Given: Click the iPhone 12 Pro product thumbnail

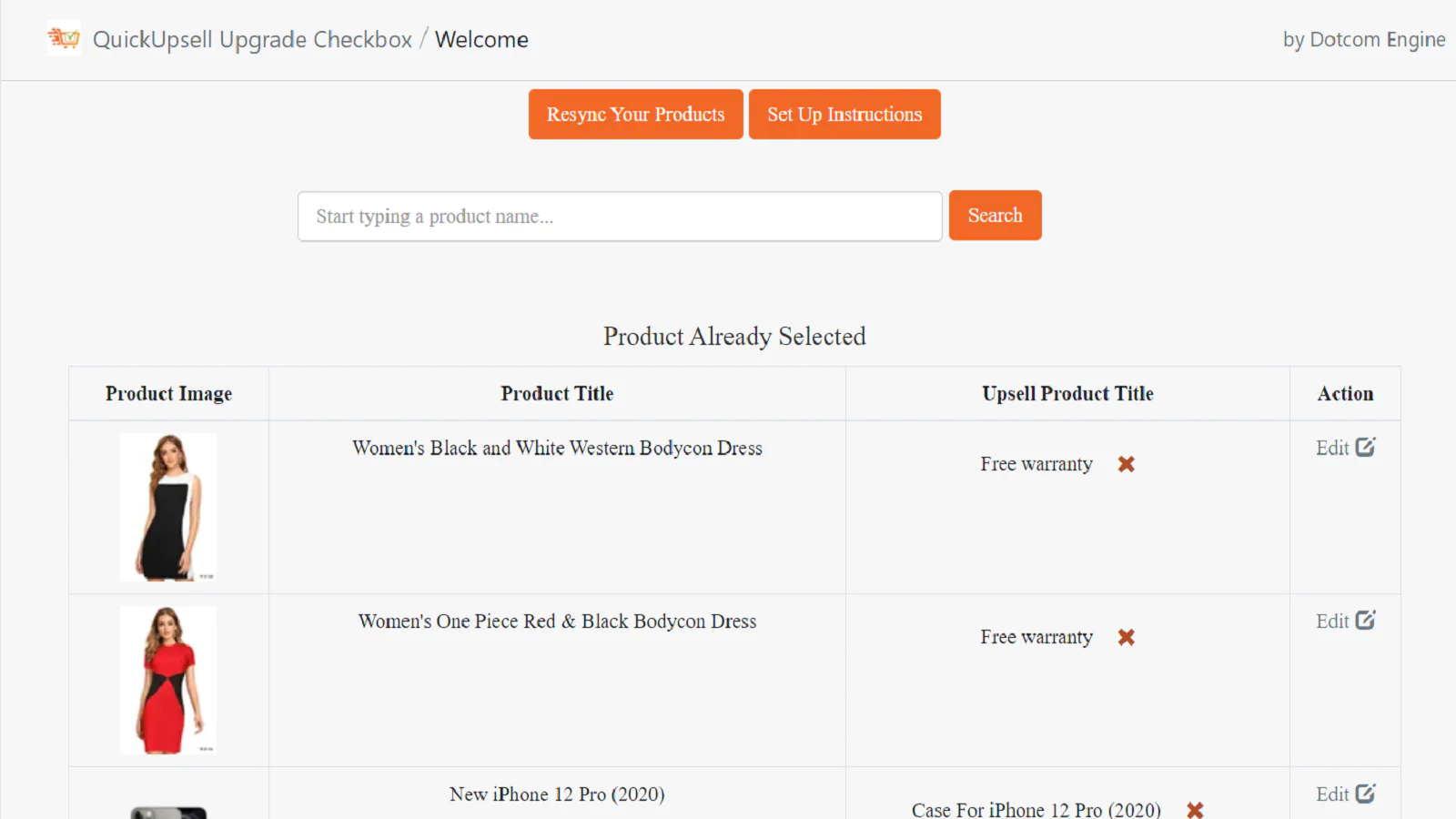Looking at the screenshot, I should 168,812.
